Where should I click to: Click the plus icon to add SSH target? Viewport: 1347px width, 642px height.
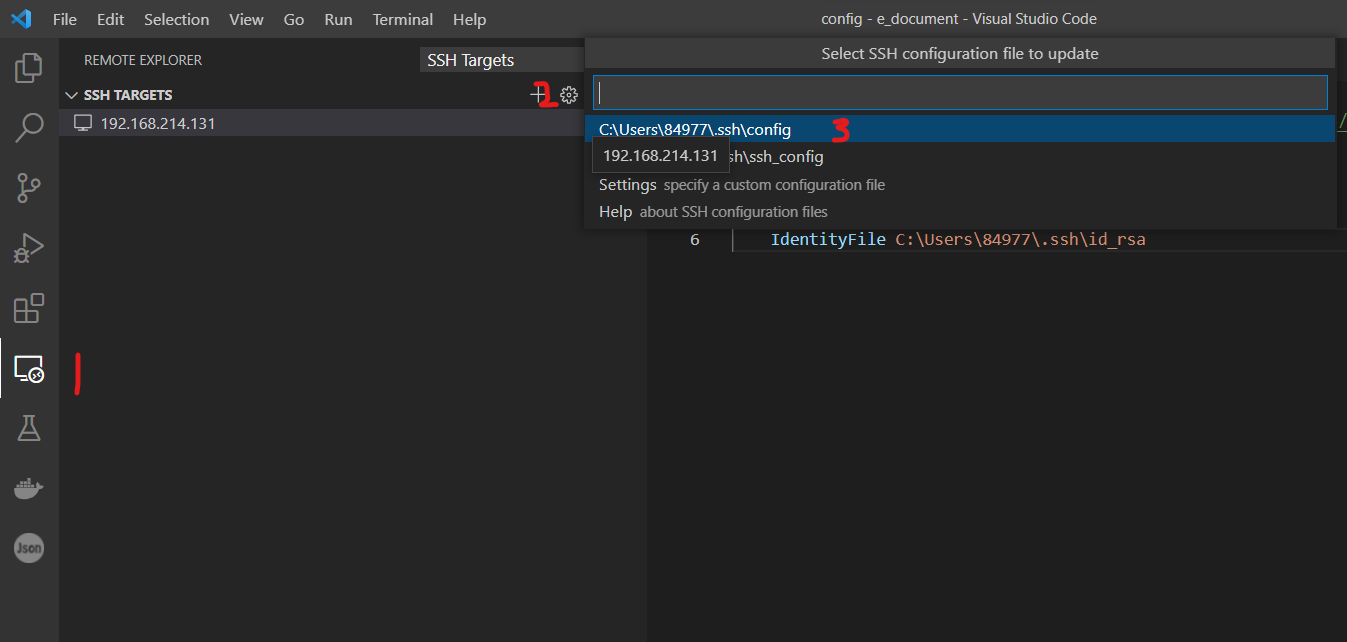(x=538, y=95)
